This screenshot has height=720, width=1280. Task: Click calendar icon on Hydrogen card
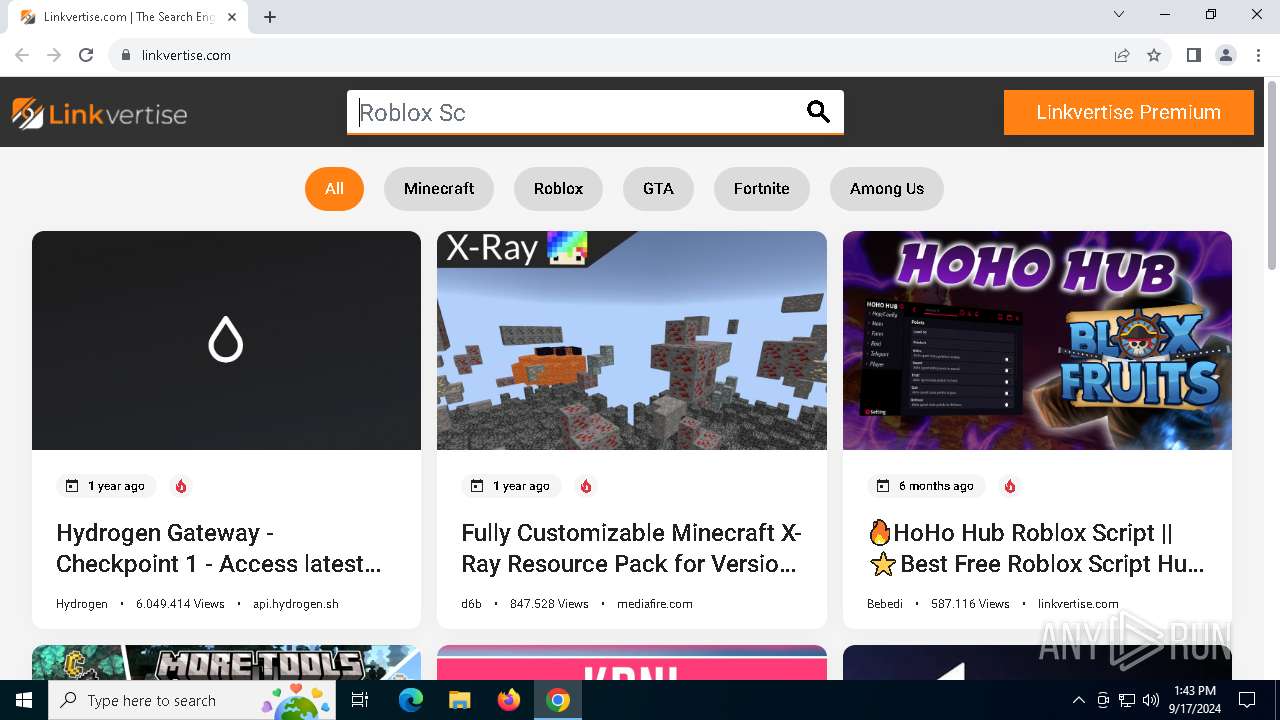coord(72,486)
